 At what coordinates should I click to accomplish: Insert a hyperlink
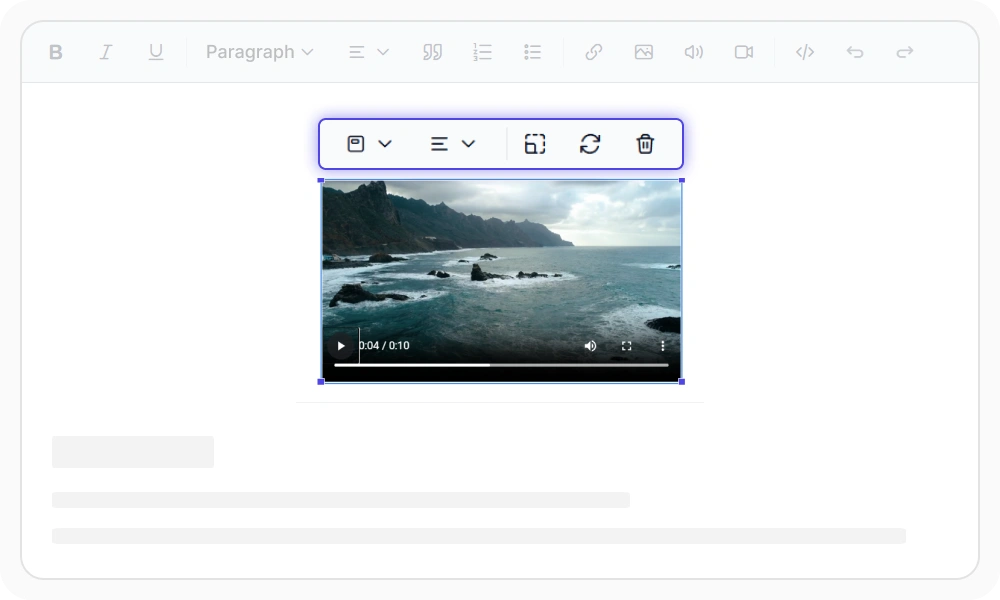point(594,52)
